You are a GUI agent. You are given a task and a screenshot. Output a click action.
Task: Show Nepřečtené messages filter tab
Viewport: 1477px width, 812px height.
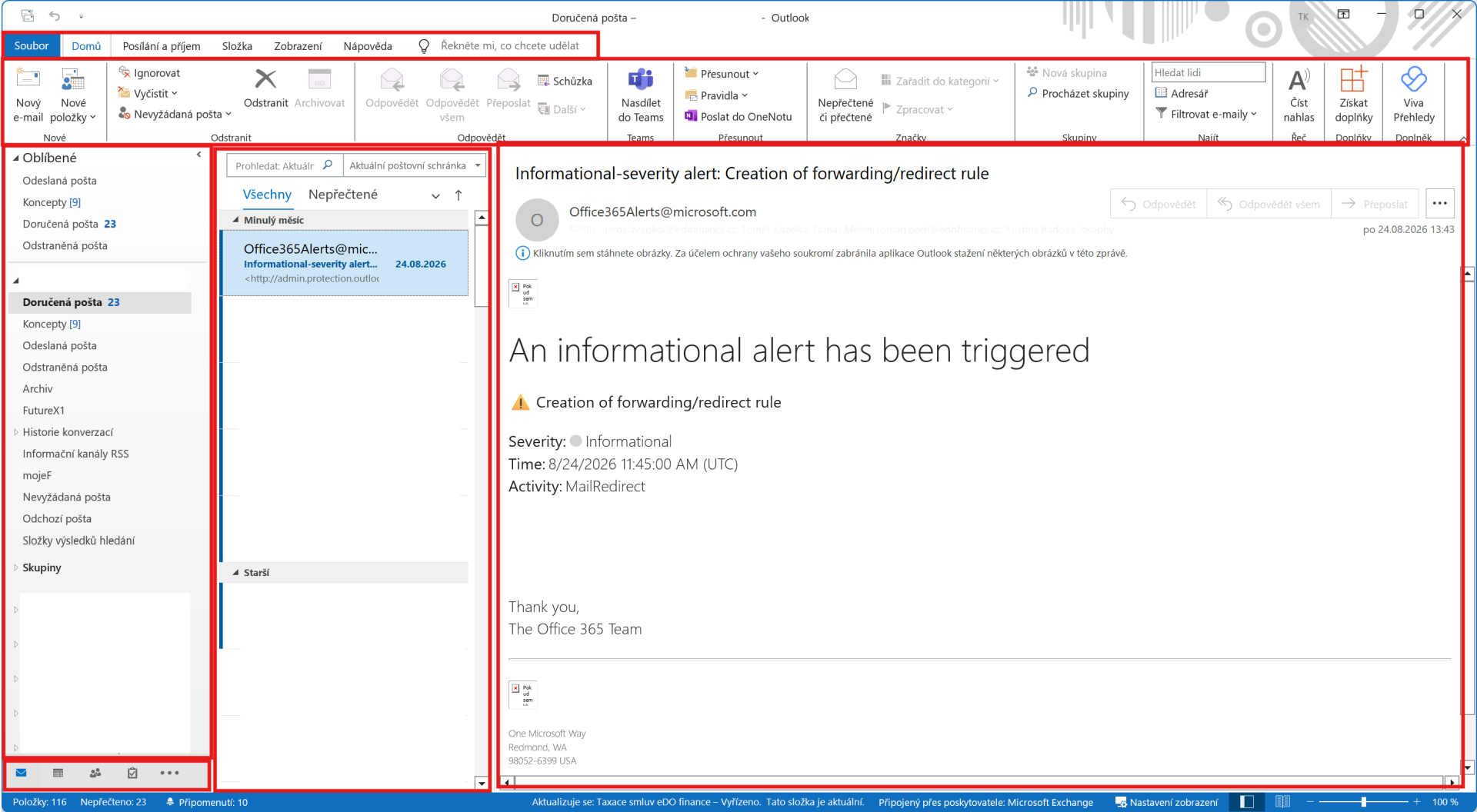point(343,195)
